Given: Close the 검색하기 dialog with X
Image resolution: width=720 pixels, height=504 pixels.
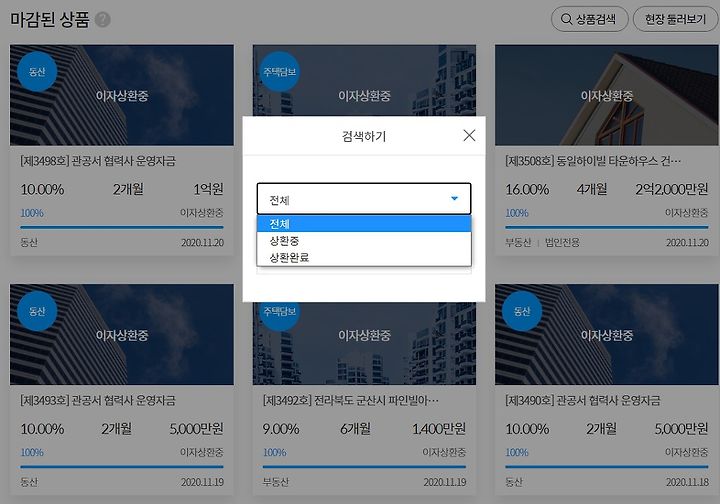Looking at the screenshot, I should tap(469, 135).
